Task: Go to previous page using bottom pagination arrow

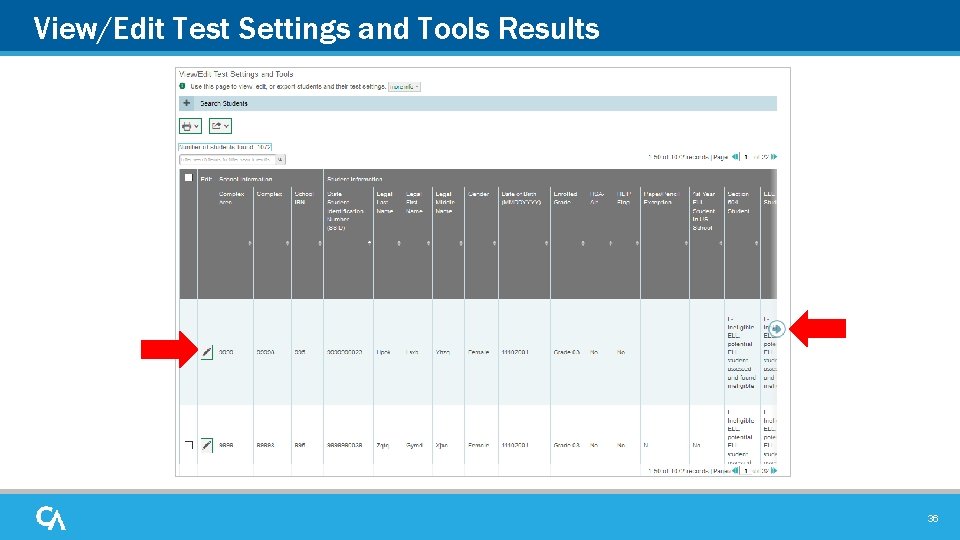Action: 735,471
